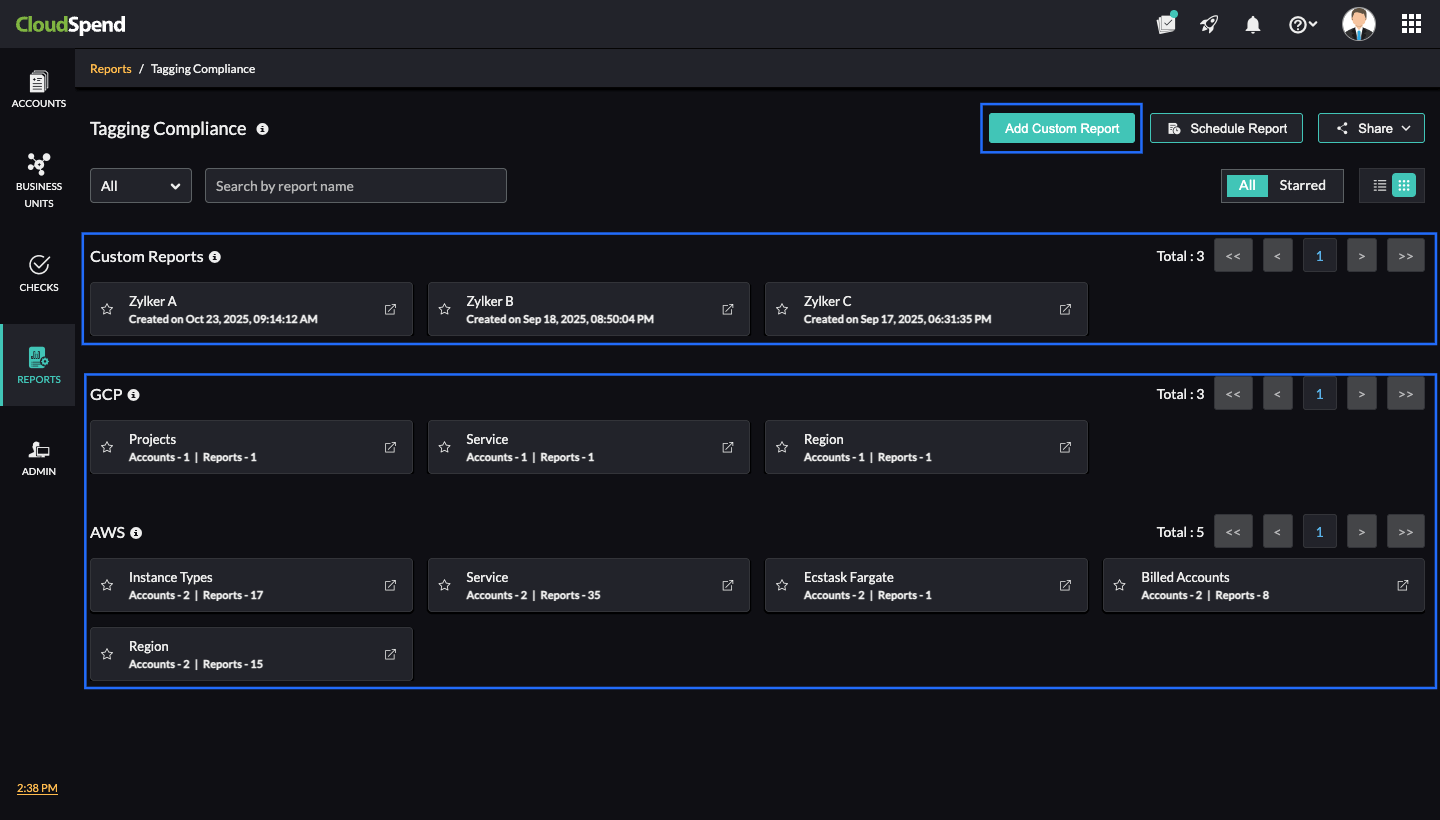Star the Zylker B custom report
Image resolution: width=1440 pixels, height=820 pixels.
tap(445, 309)
